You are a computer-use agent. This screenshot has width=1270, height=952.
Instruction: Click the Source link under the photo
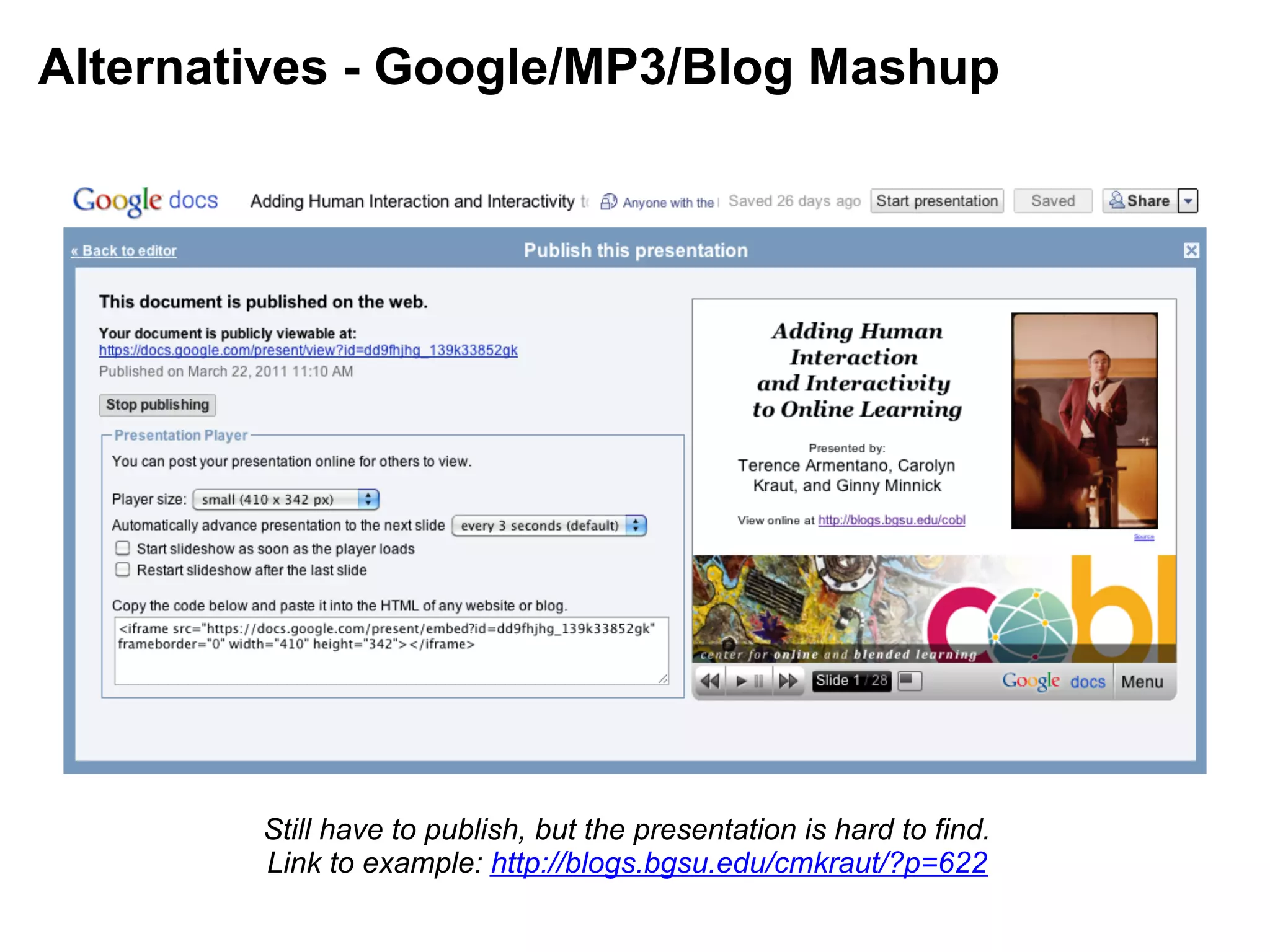(1144, 537)
